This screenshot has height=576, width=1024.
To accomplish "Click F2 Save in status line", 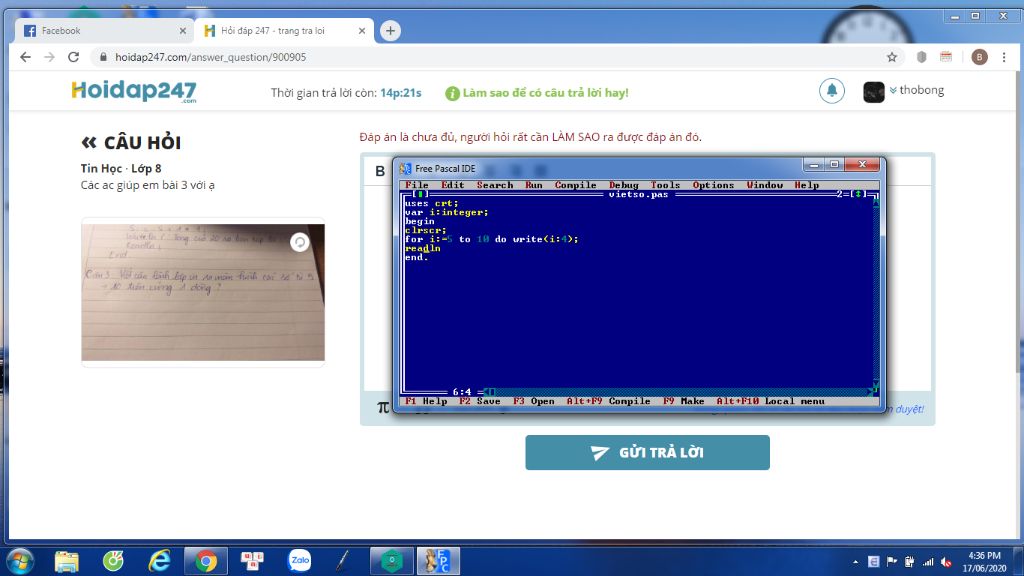I will click(479, 401).
